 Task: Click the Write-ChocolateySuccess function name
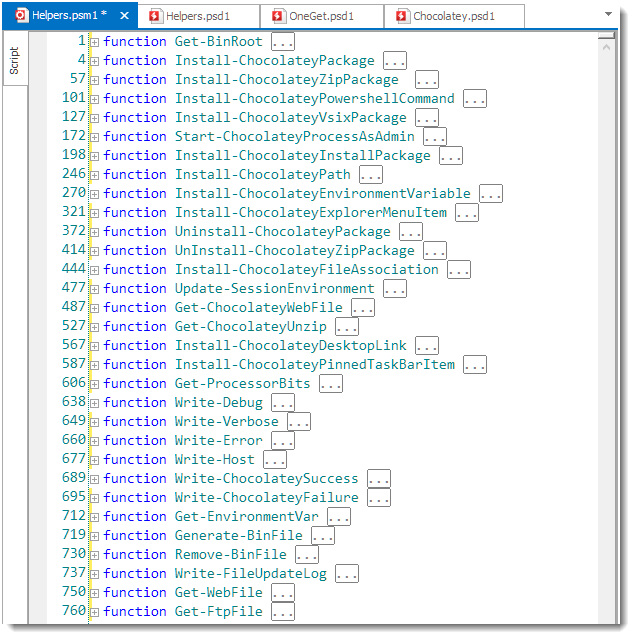[267, 479]
